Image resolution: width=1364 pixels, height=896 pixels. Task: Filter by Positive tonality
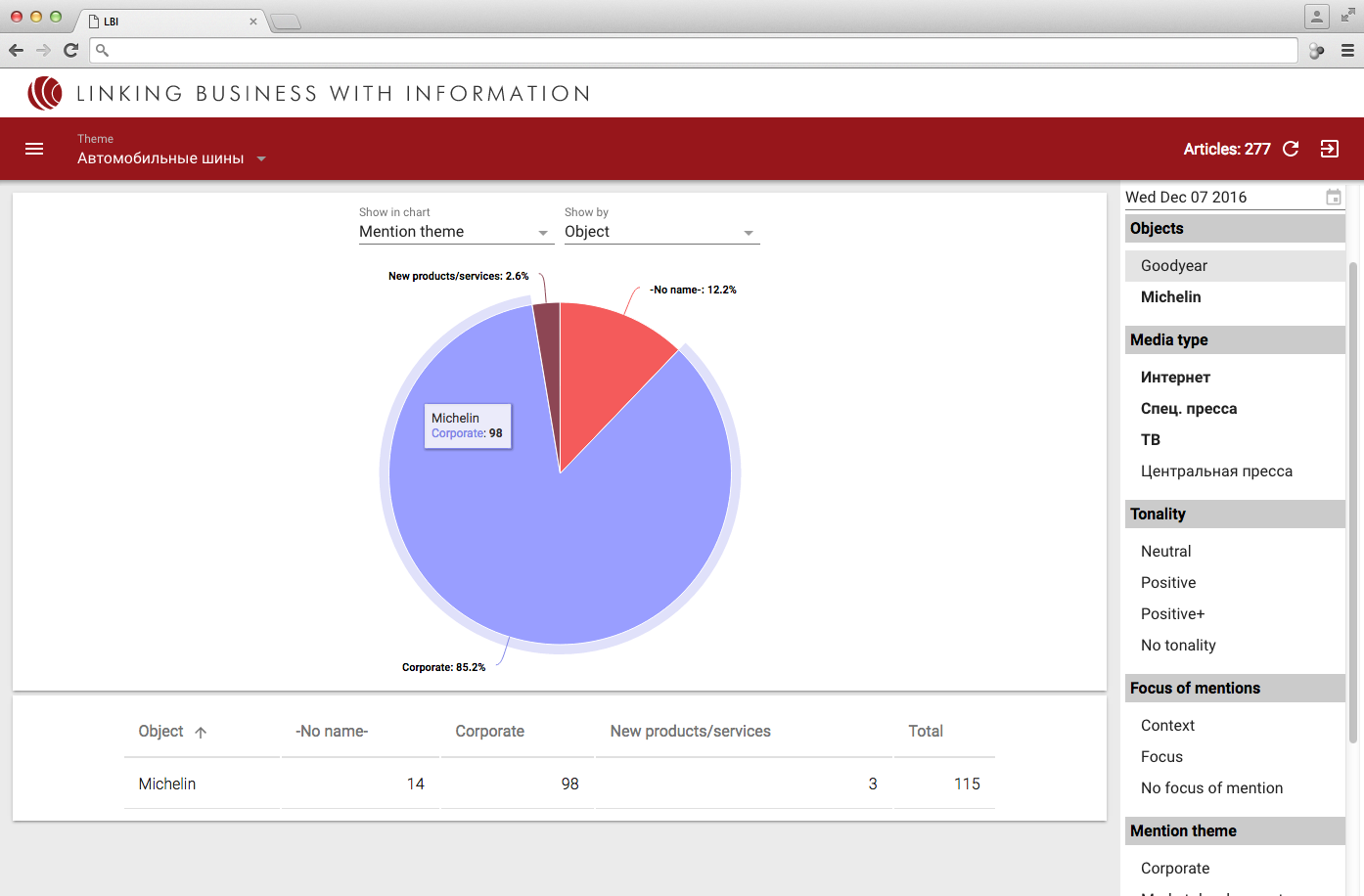tap(1235, 583)
